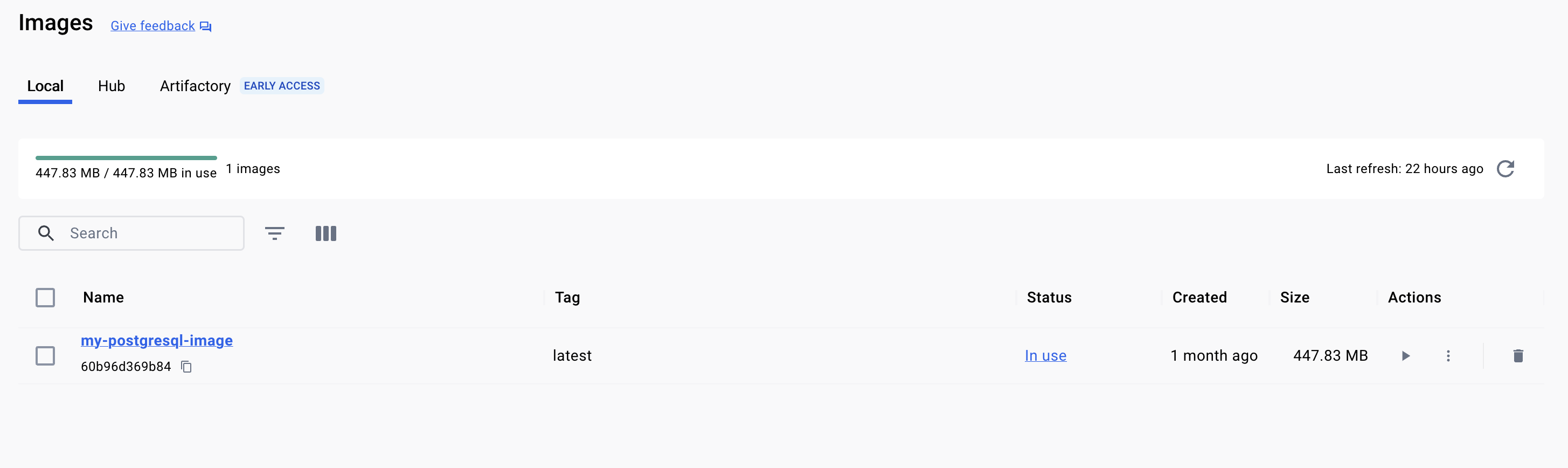Delete image using trash icon

[x=1518, y=356]
